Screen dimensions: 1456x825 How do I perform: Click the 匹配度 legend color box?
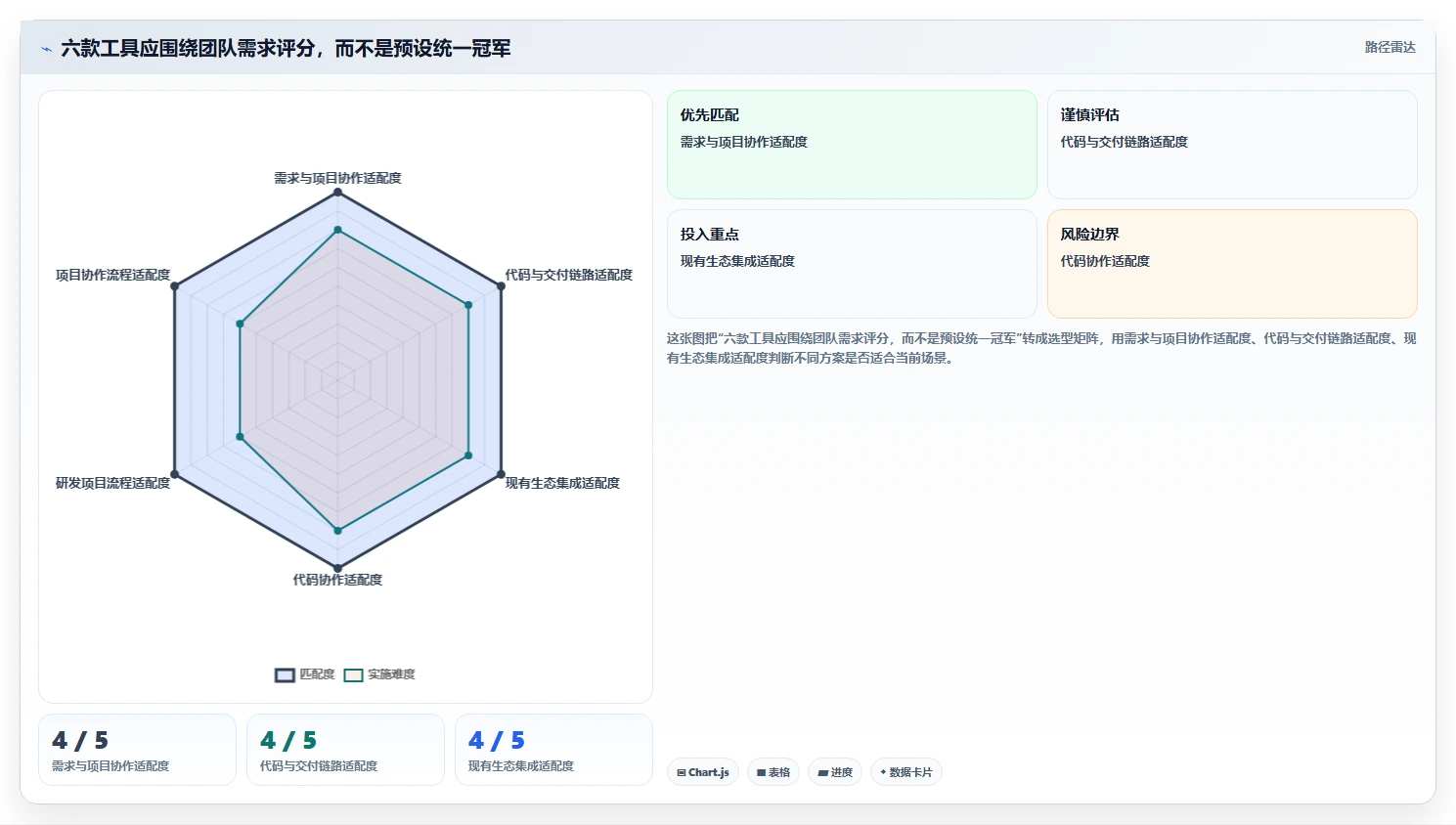click(x=285, y=675)
